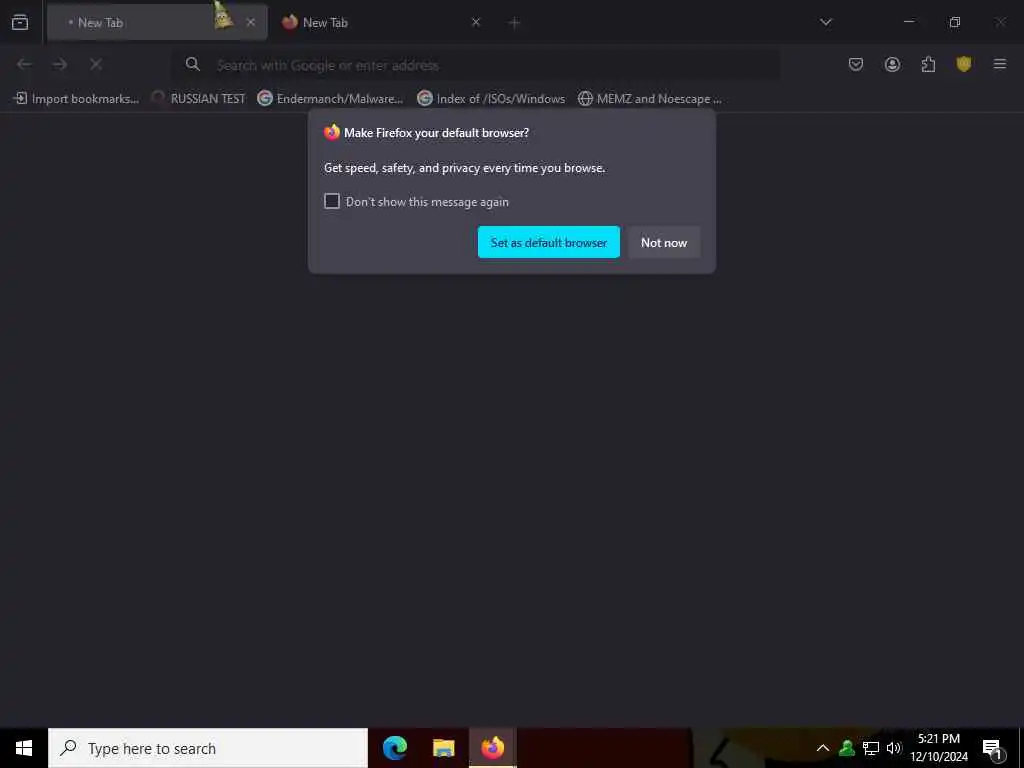1024x768 pixels.
Task: Open the volume control
Action: 893,748
